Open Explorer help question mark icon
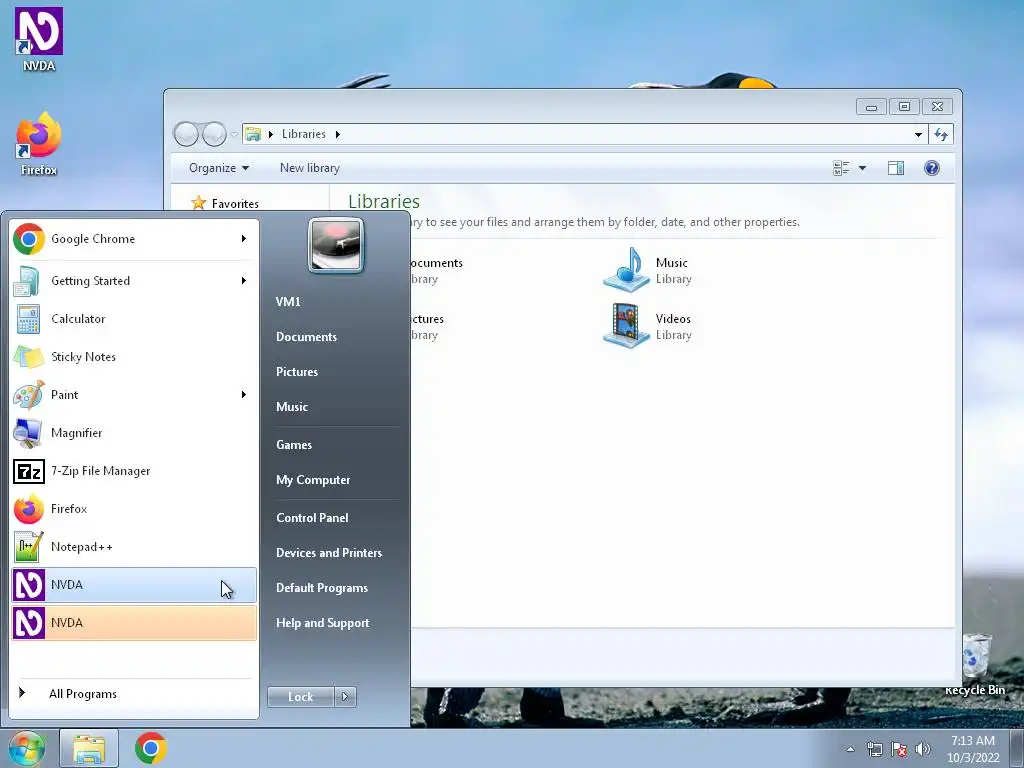This screenshot has height=768, width=1024. 932,168
